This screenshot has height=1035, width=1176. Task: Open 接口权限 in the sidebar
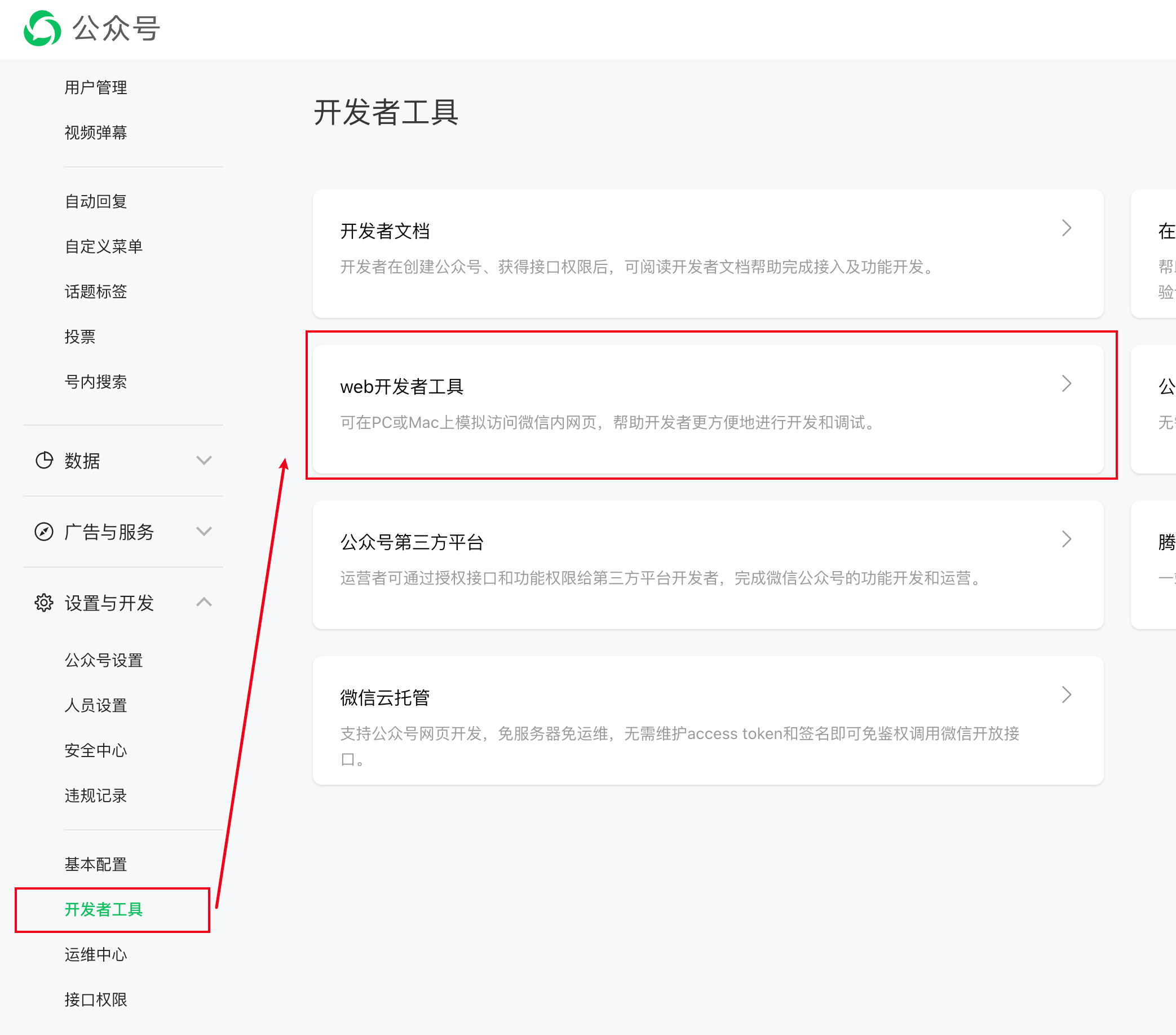[95, 999]
